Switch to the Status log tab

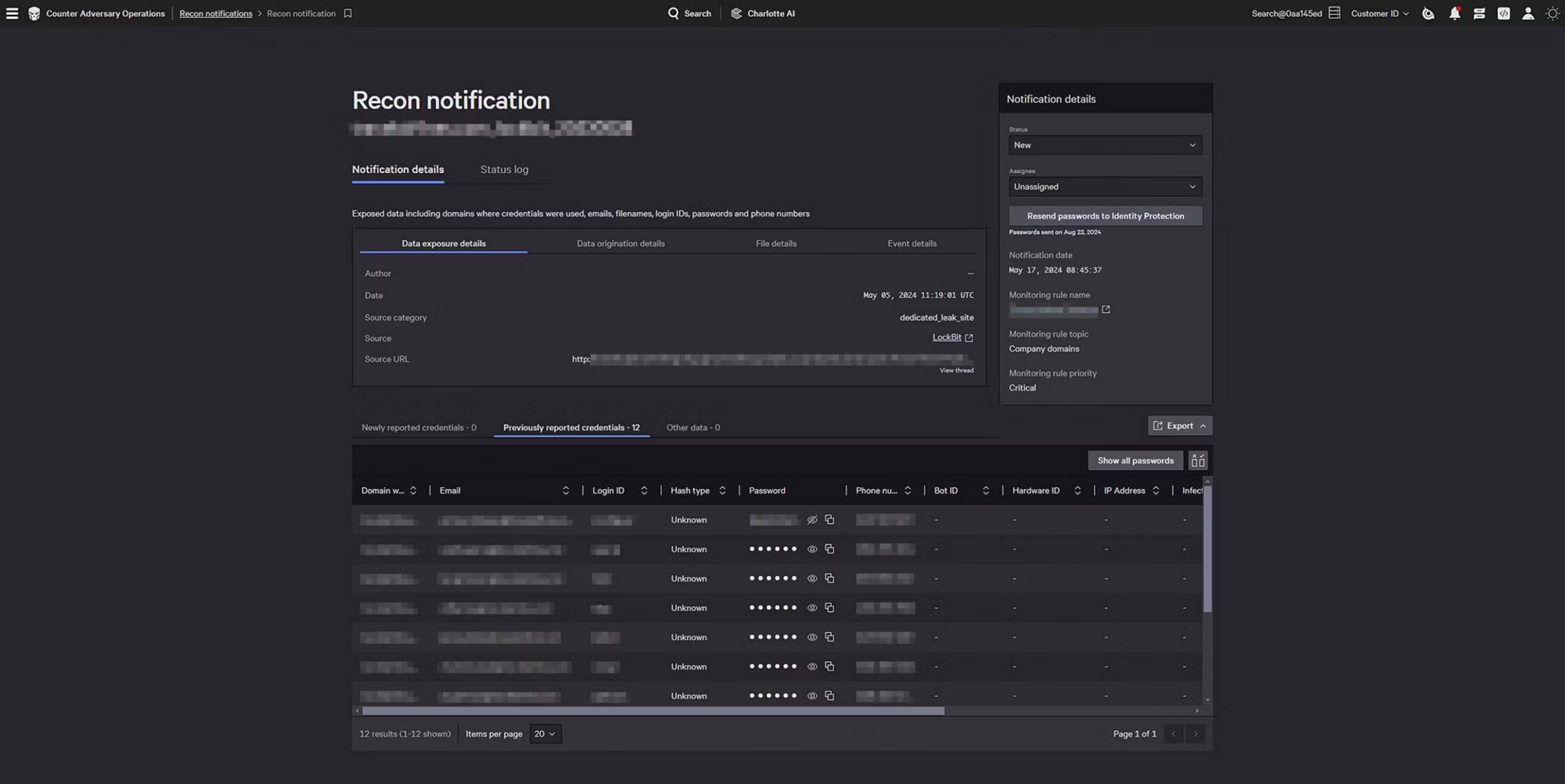(504, 170)
